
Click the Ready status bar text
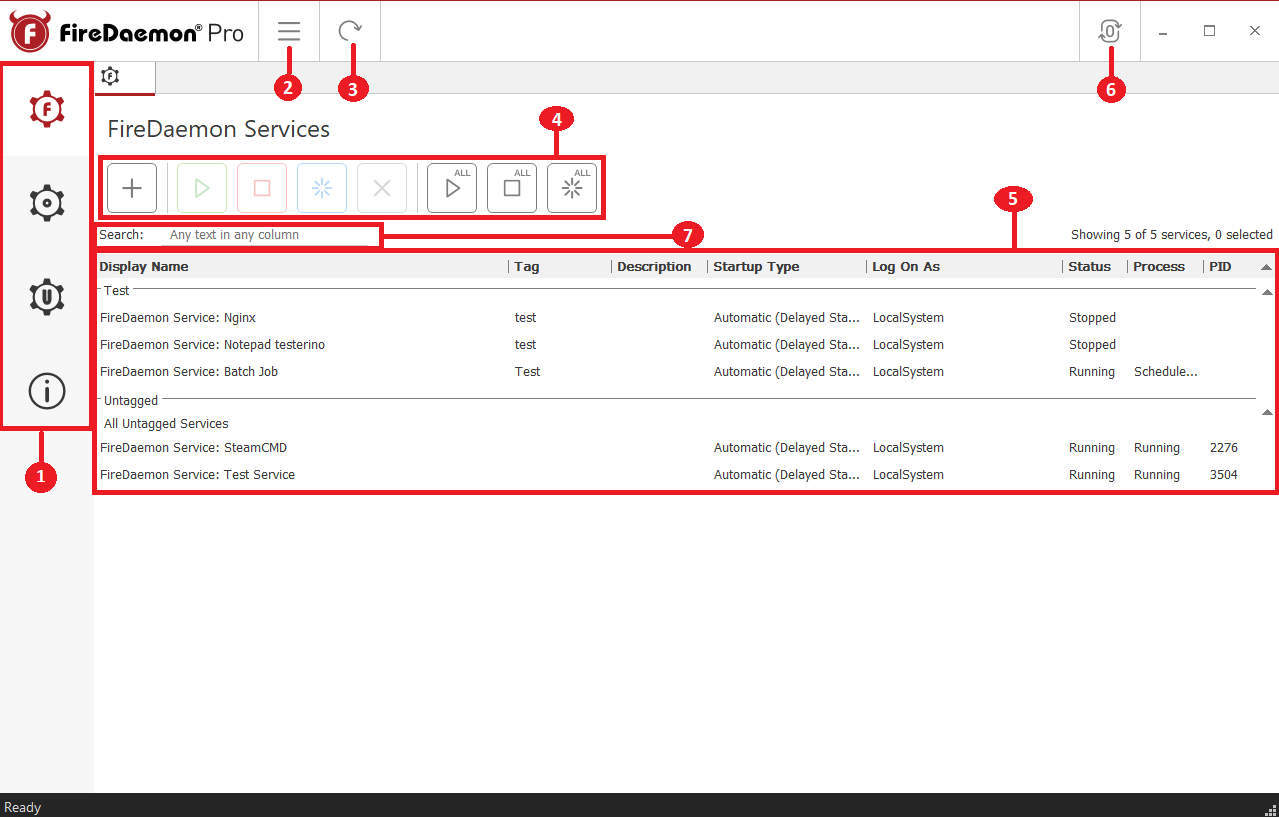[23, 807]
